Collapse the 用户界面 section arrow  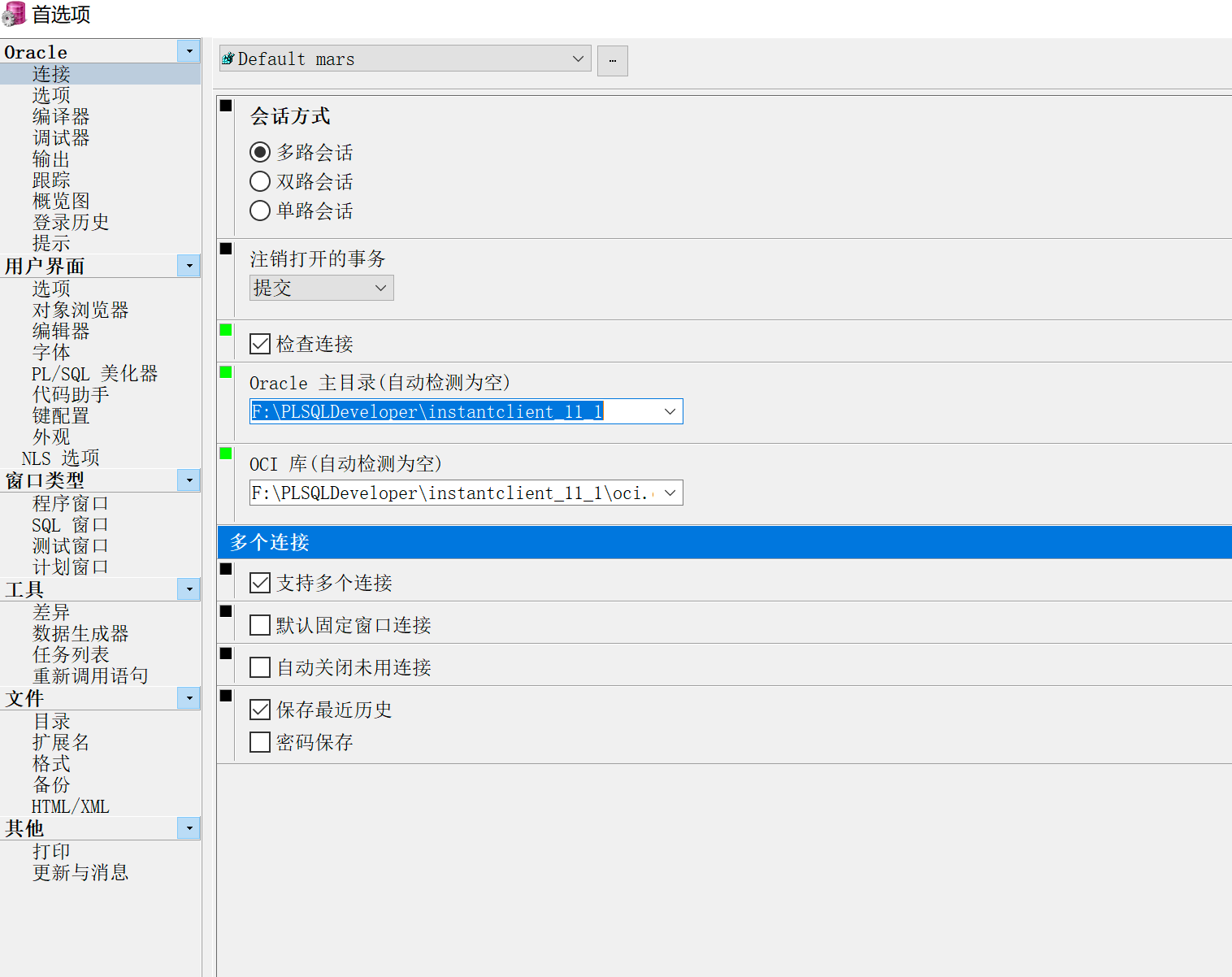click(189, 266)
